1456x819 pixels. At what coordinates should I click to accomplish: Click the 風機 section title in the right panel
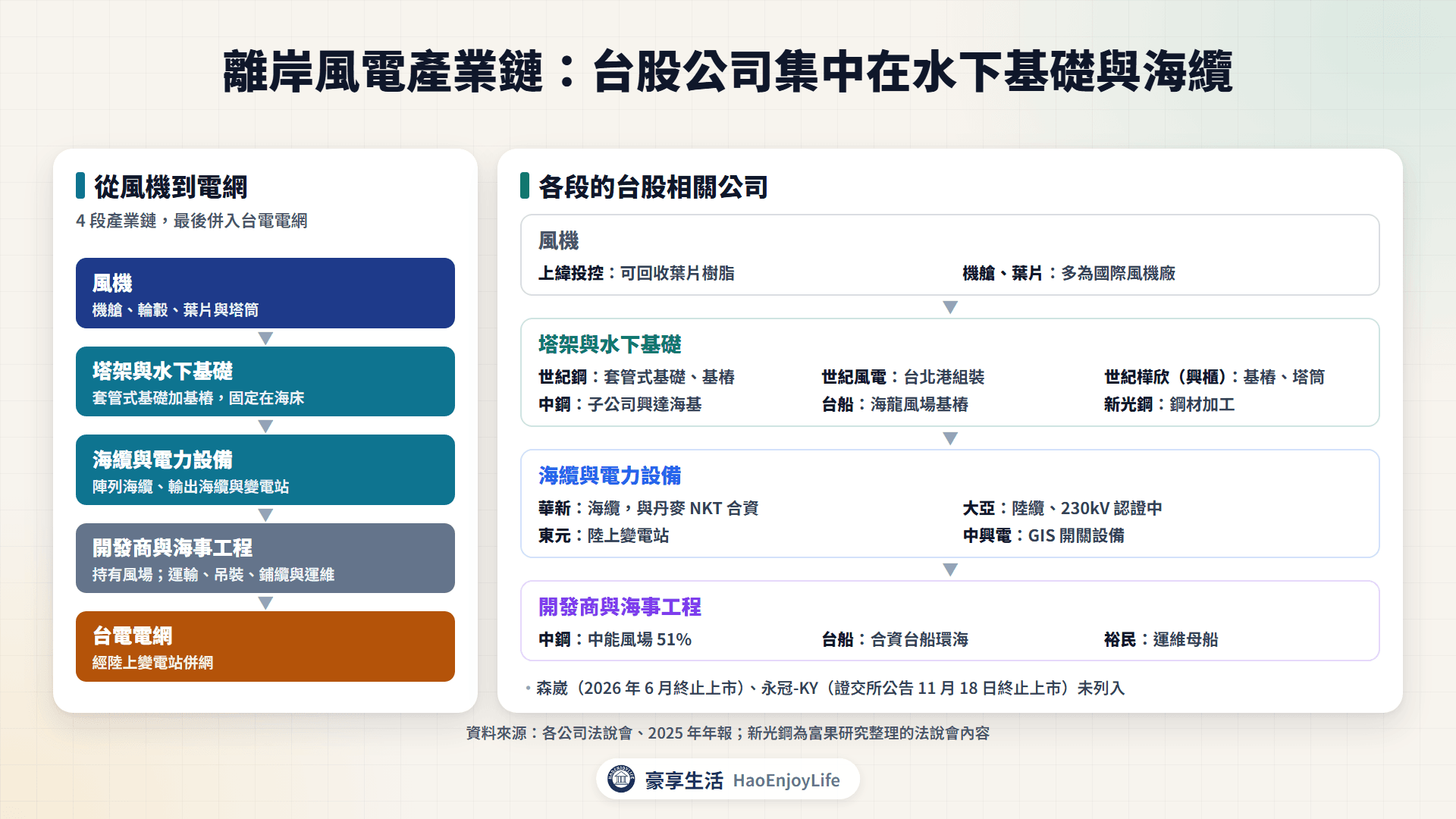[x=558, y=241]
